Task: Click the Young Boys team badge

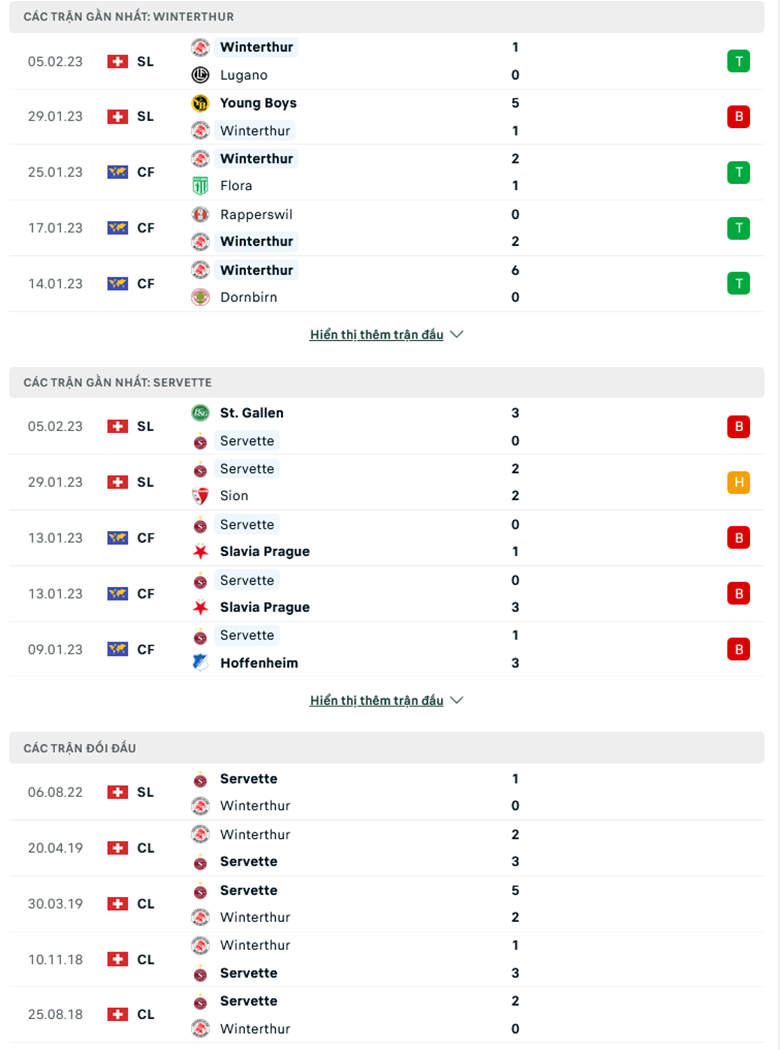Action: pyautogui.click(x=199, y=102)
